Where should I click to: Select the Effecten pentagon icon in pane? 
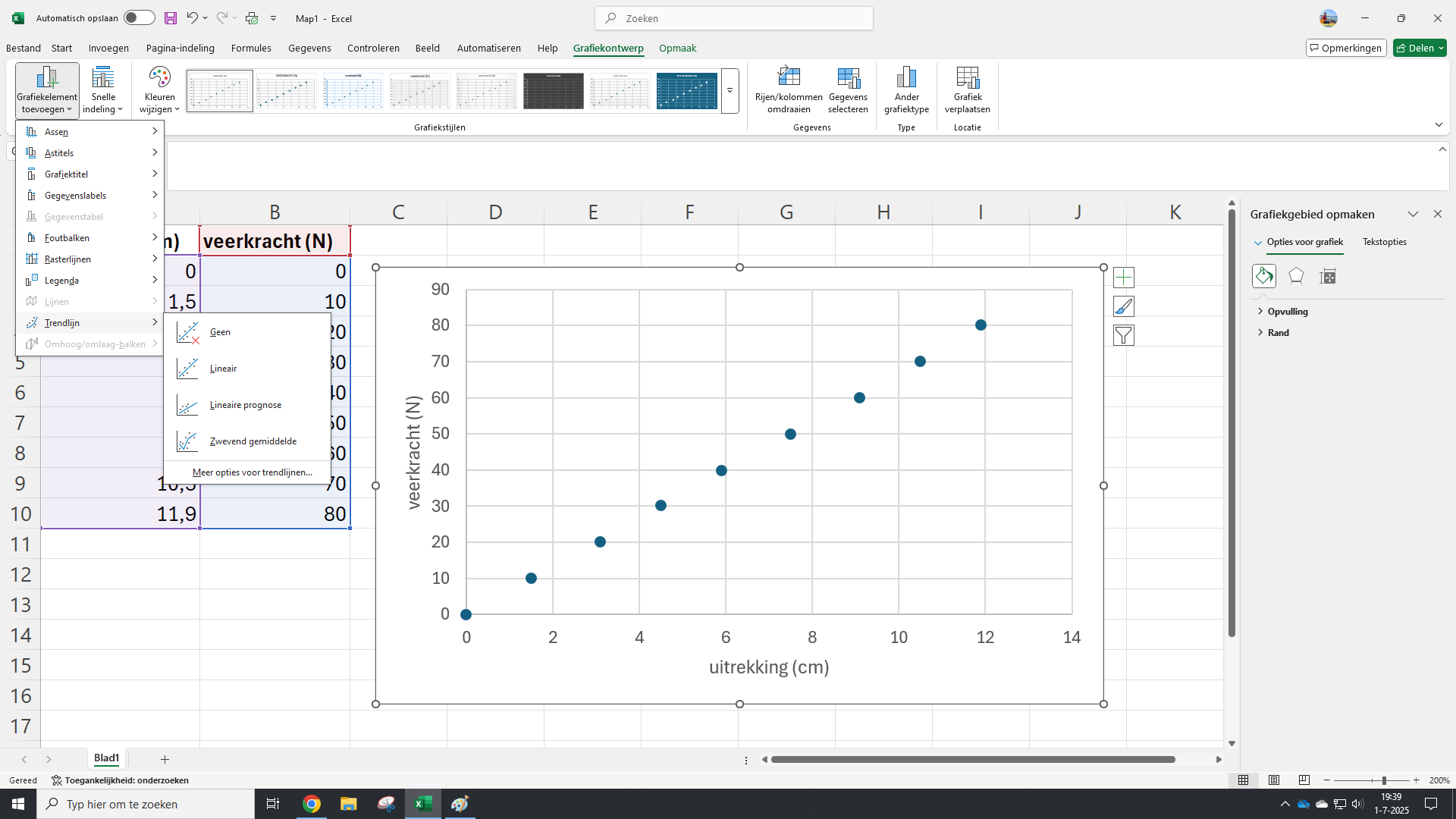[1296, 276]
